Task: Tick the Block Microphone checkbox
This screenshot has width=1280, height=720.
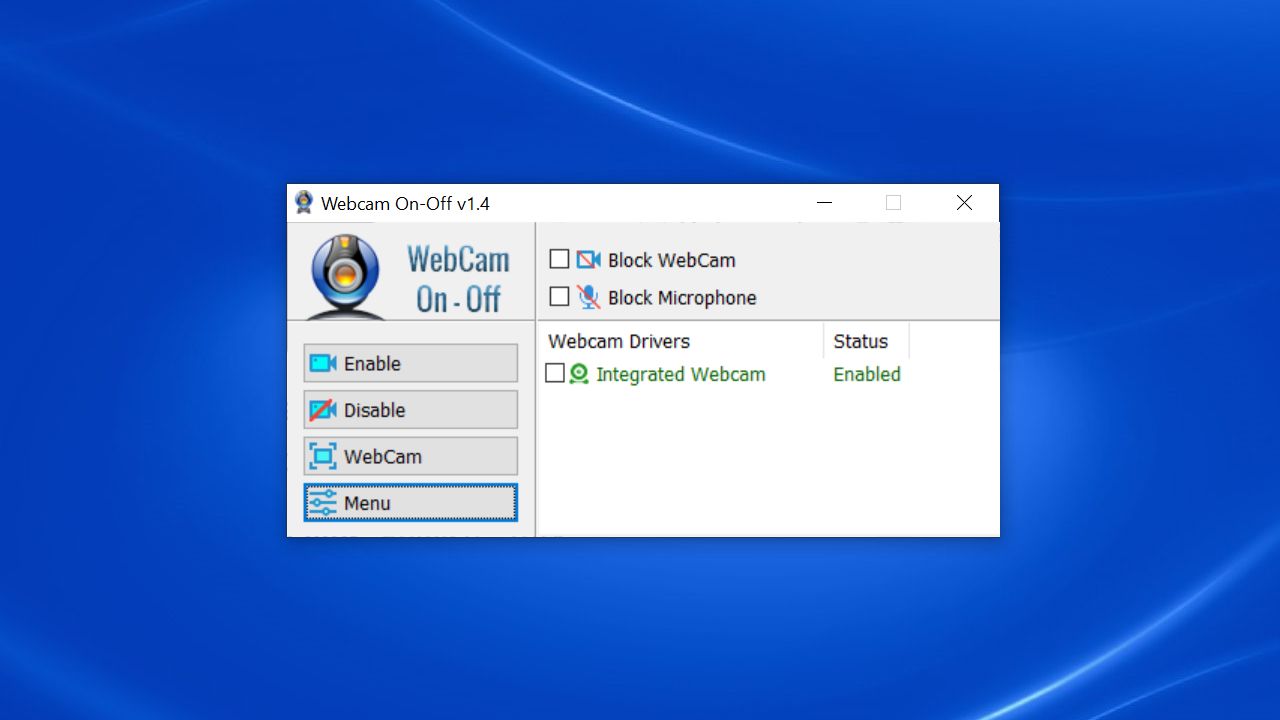Action: tap(559, 297)
